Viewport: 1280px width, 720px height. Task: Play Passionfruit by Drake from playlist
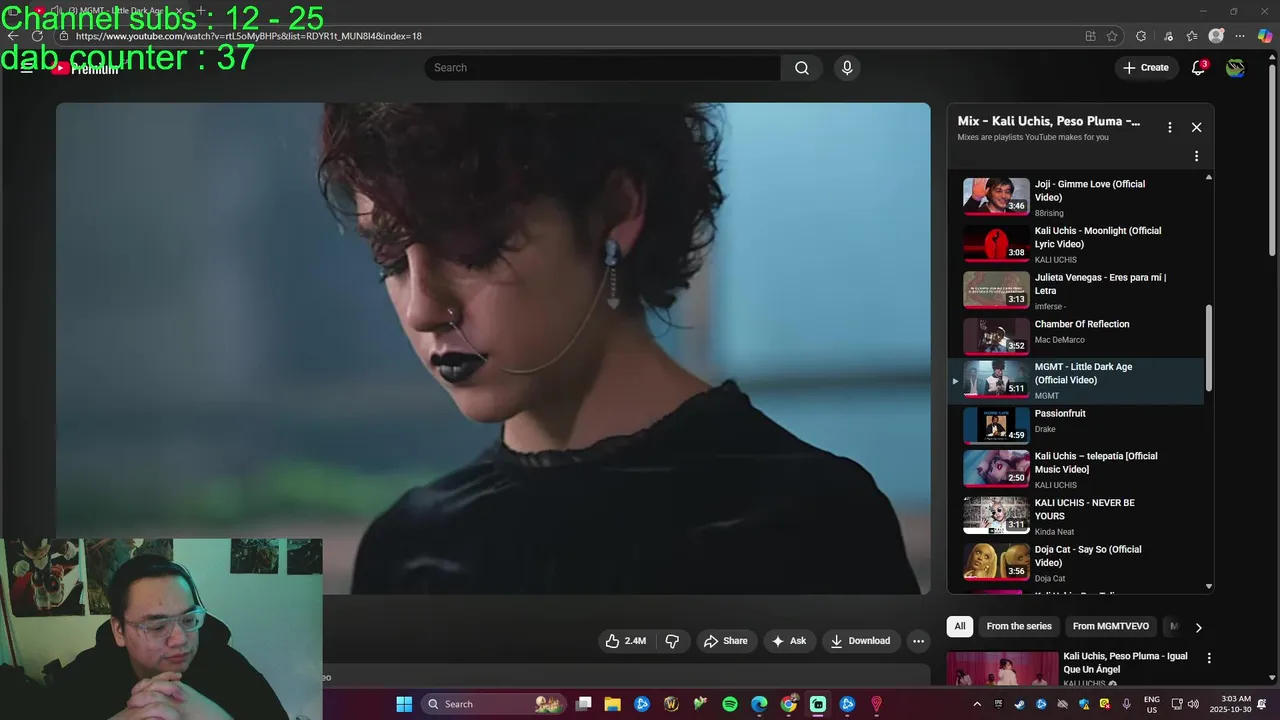pos(1078,425)
